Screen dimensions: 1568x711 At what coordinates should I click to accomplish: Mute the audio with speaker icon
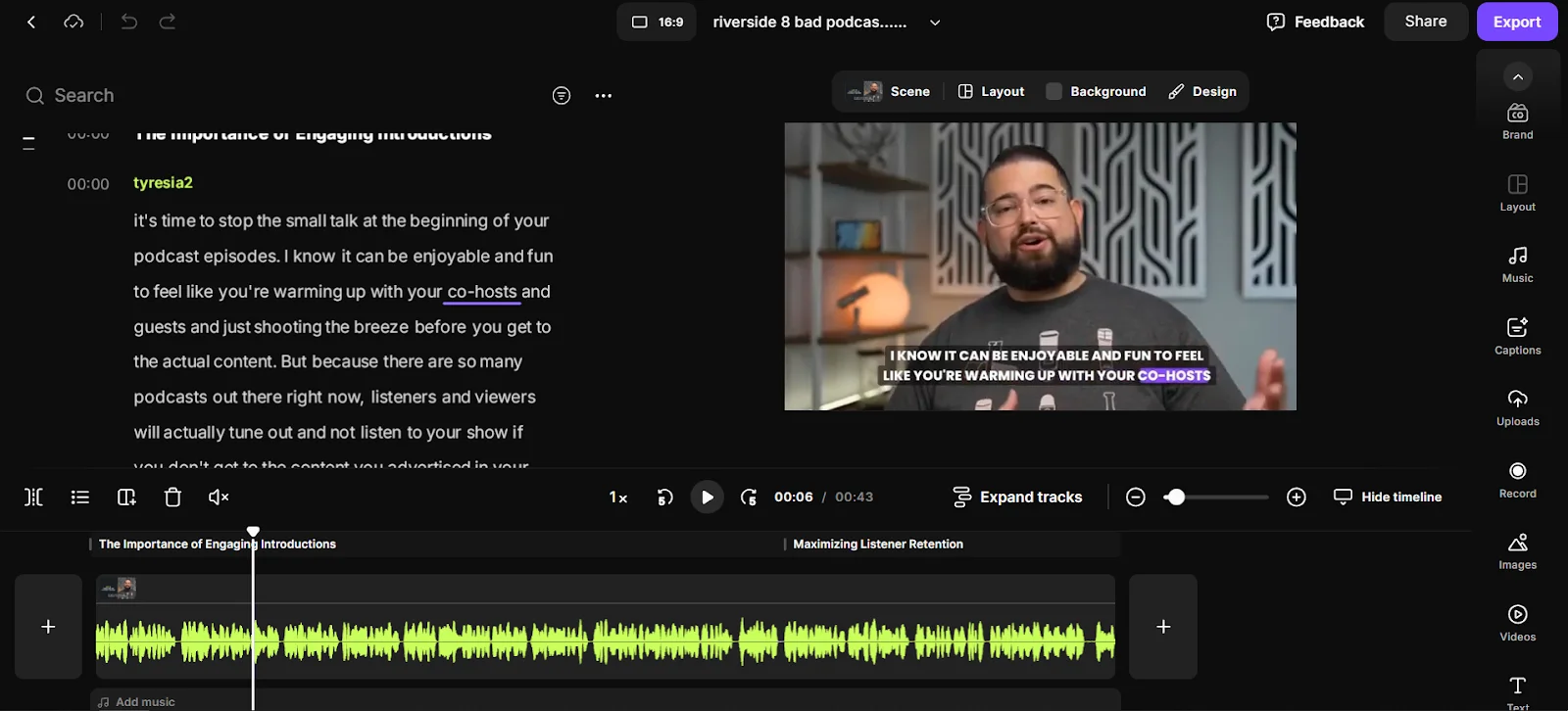click(x=219, y=498)
